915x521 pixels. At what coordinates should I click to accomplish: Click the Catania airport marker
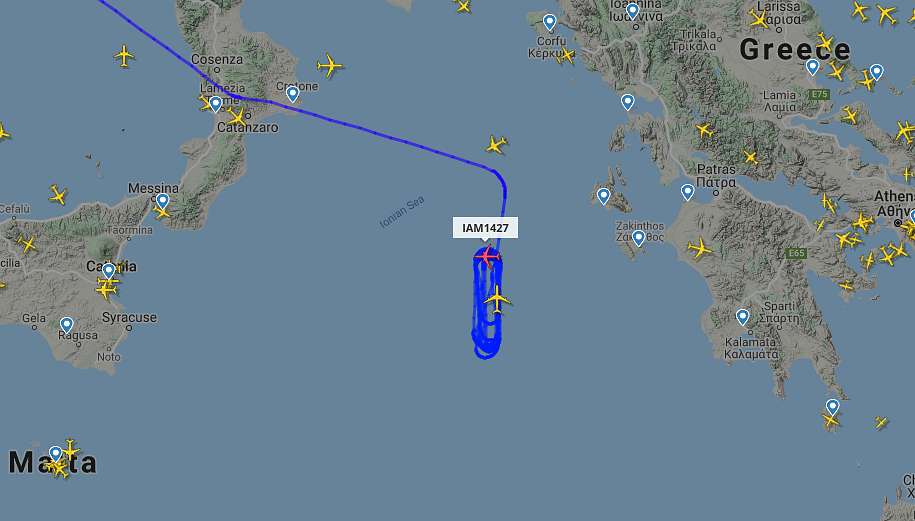click(109, 272)
